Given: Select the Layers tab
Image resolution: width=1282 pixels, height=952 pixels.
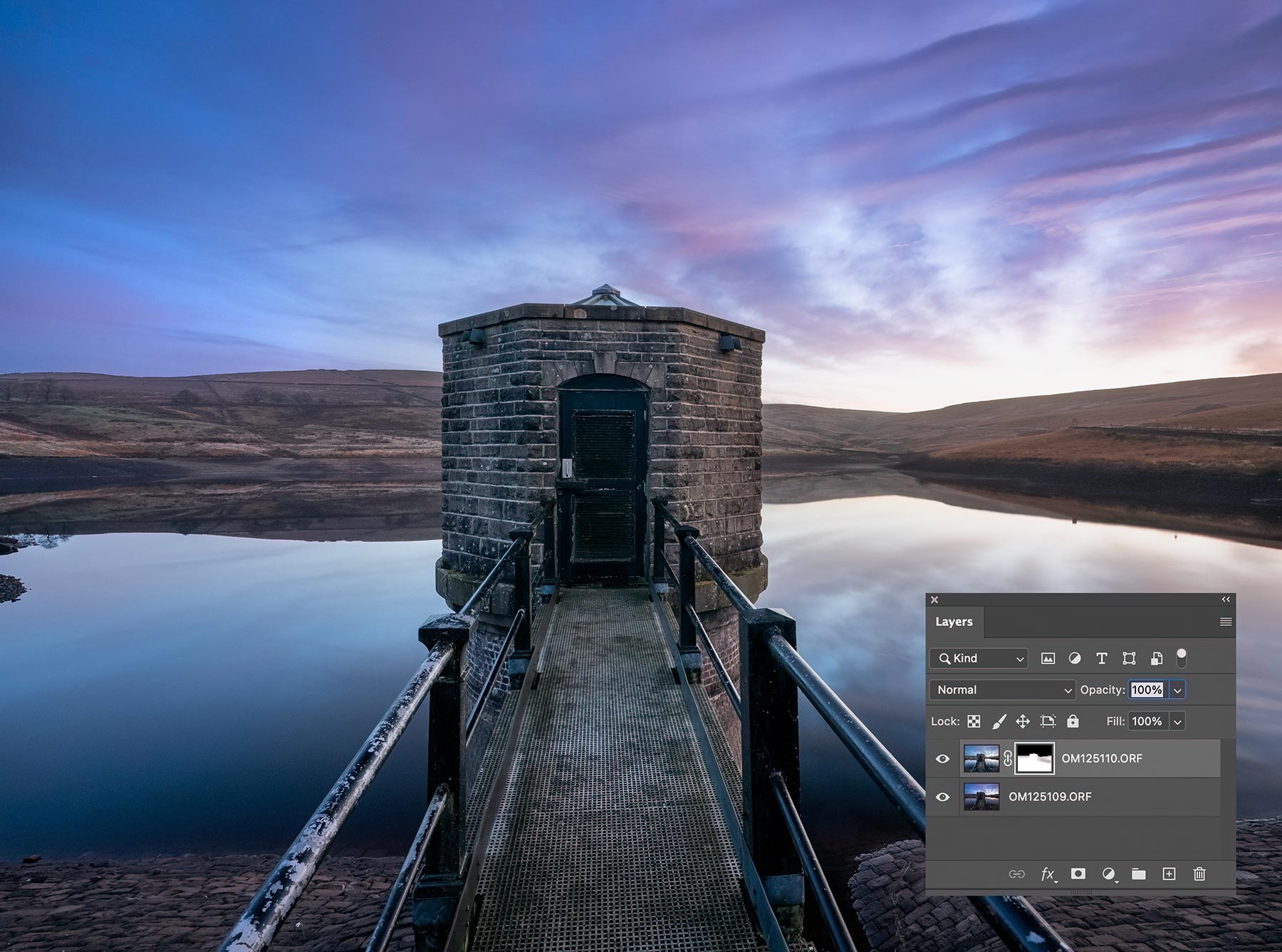Looking at the screenshot, I should (954, 622).
